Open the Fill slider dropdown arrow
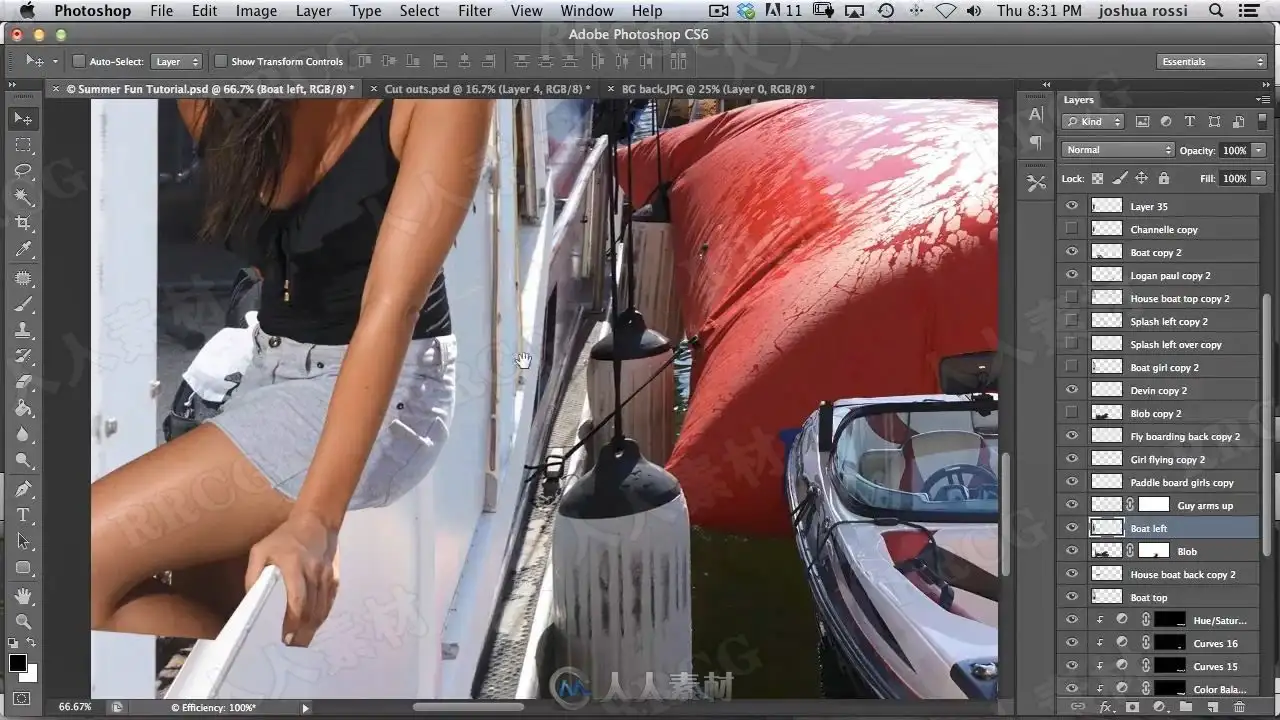Screen dimensions: 1280x720 [x=1258, y=178]
